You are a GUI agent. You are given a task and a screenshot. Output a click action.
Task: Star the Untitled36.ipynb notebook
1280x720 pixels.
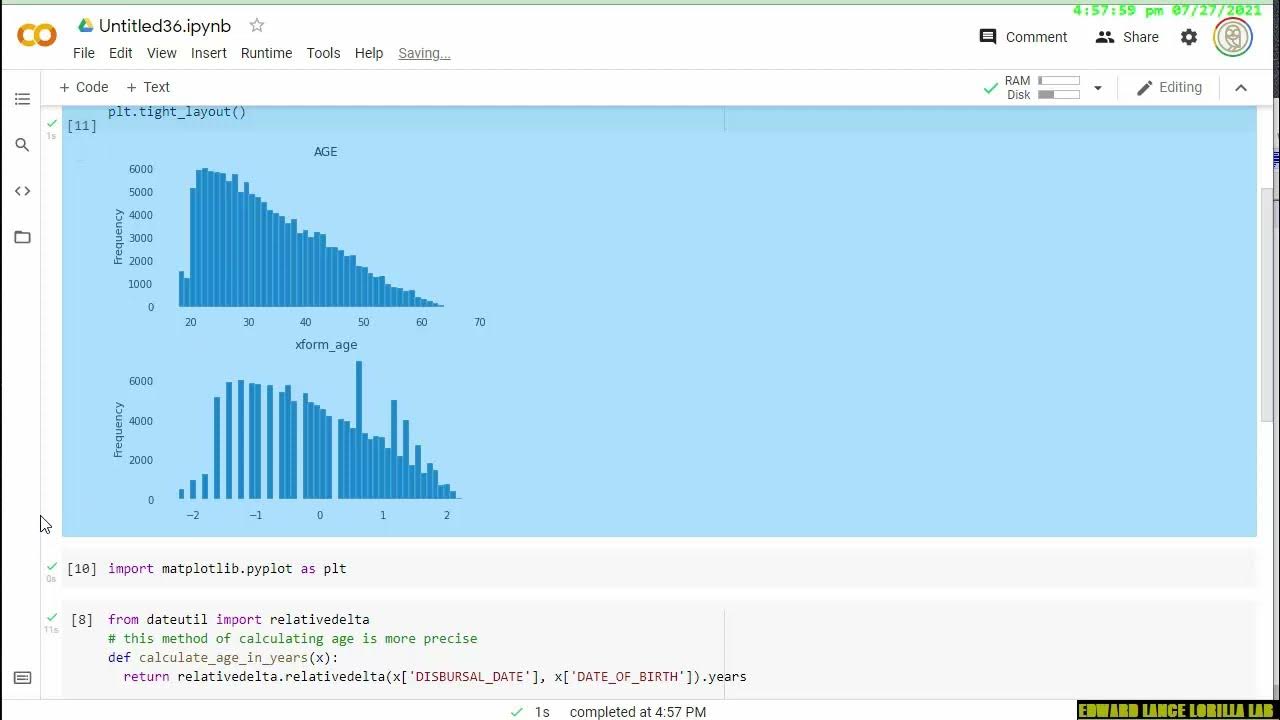pos(257,25)
